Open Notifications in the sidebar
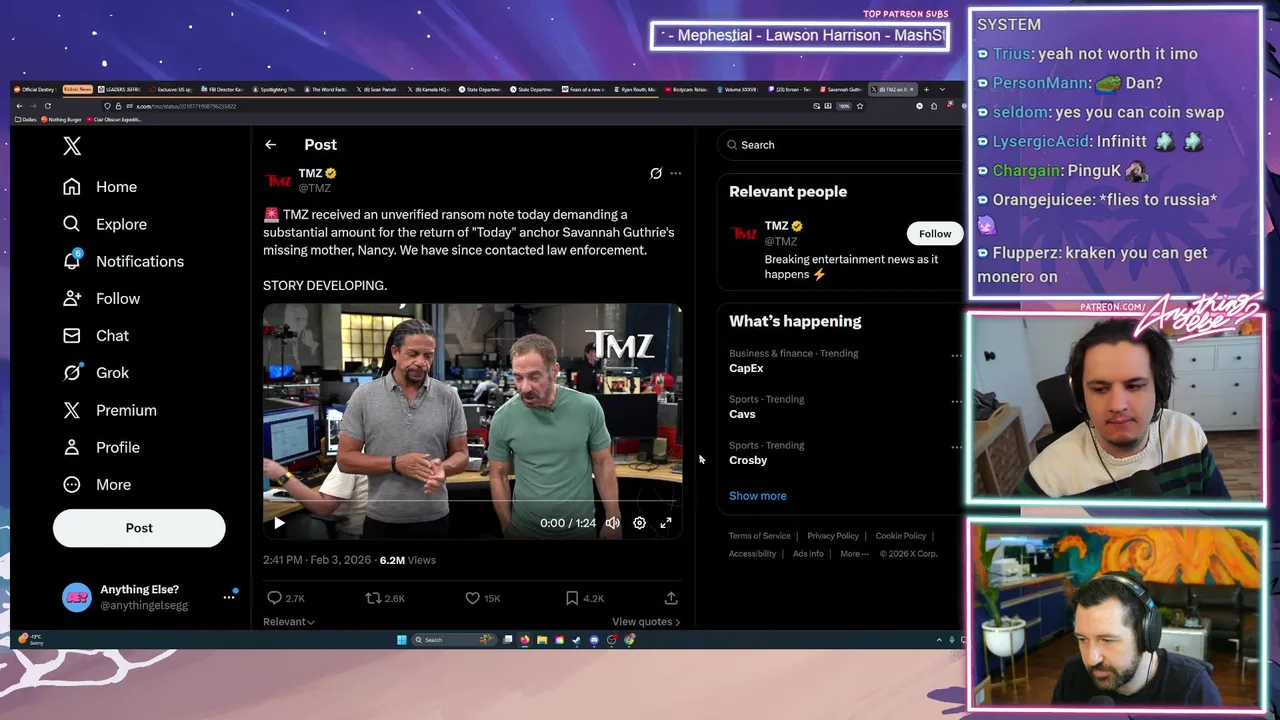The image size is (1280, 720). (x=123, y=261)
